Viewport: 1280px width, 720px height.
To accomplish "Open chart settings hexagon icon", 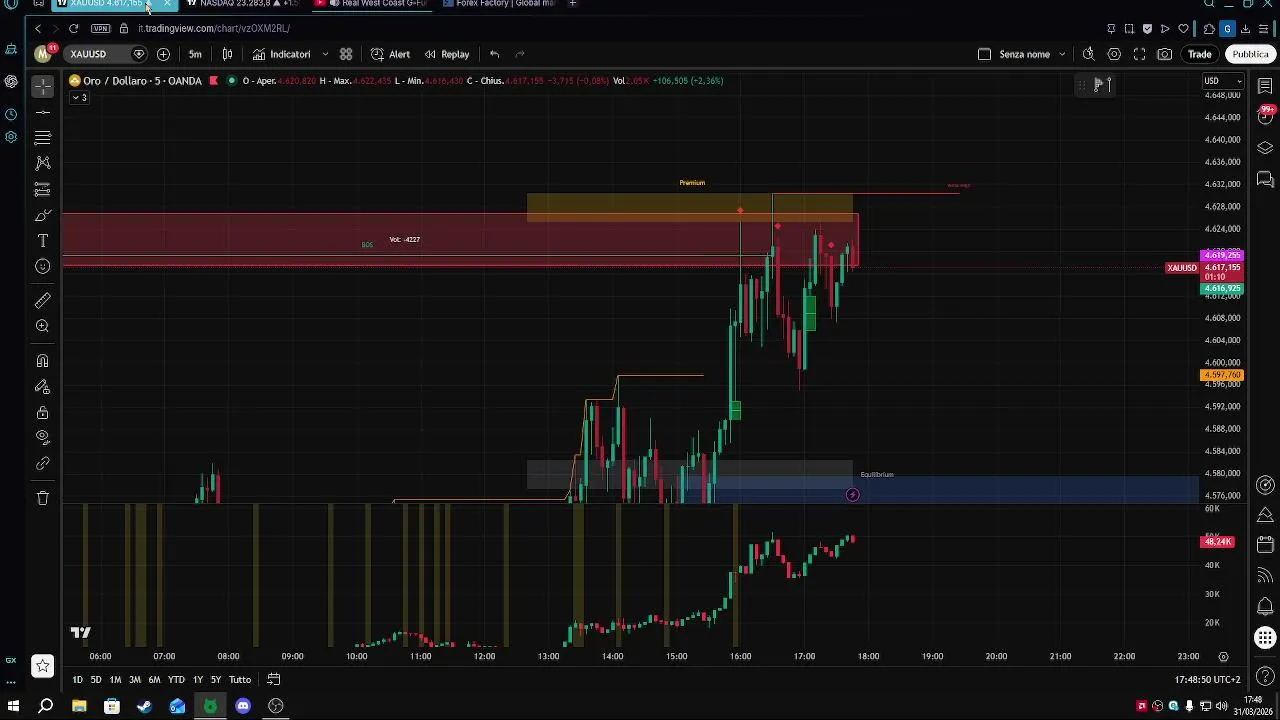I will pyautogui.click(x=1114, y=54).
